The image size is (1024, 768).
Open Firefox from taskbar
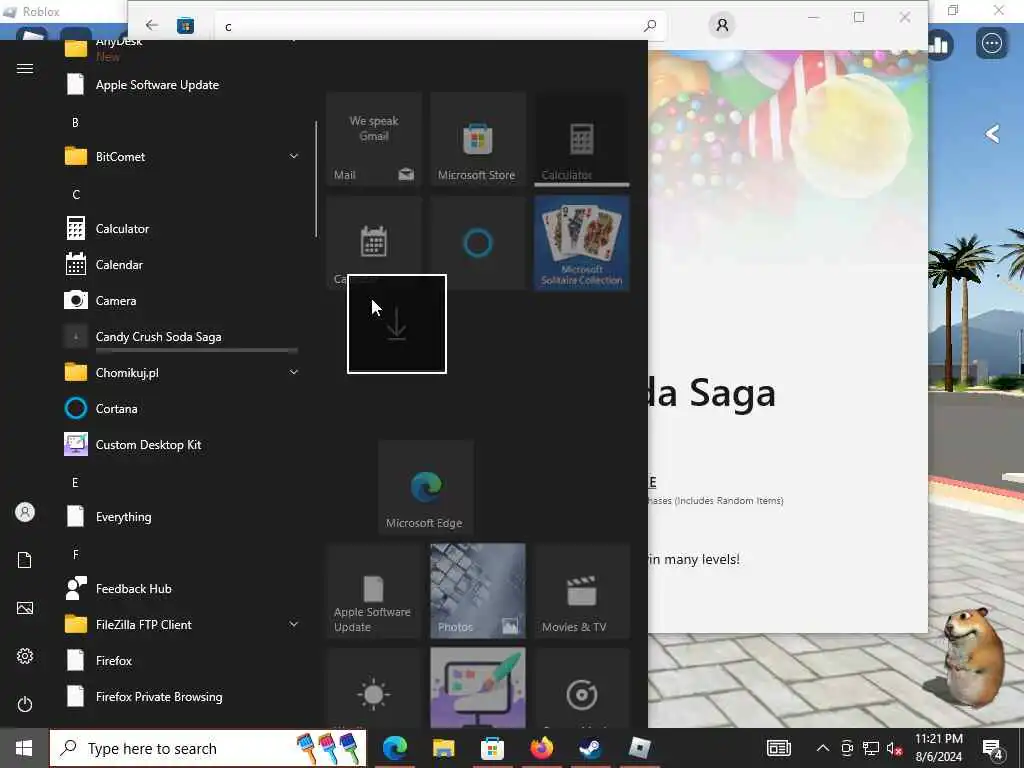(x=541, y=748)
